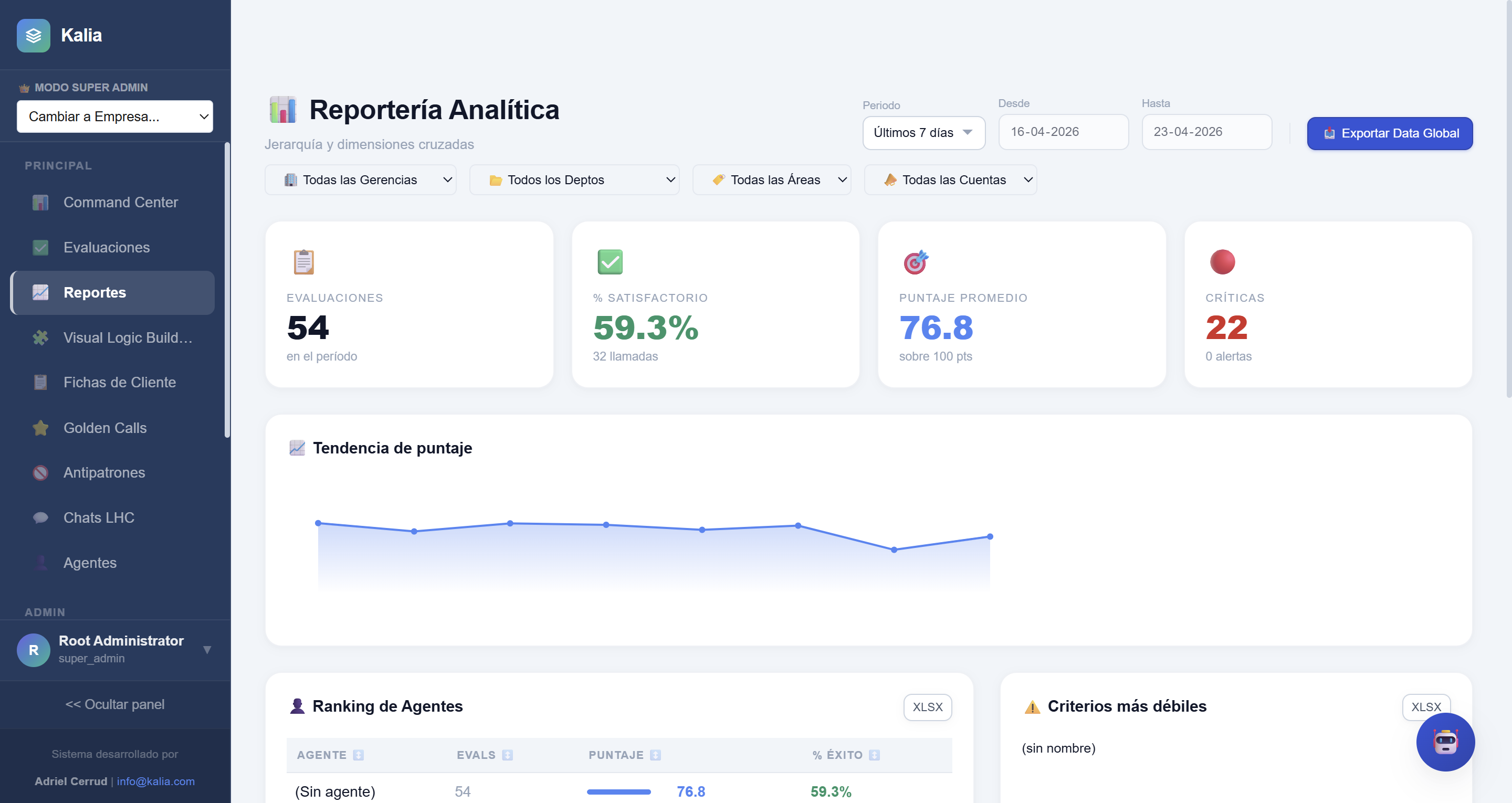Expand the Últimos 7 días period selector
1512x803 pixels.
[923, 133]
